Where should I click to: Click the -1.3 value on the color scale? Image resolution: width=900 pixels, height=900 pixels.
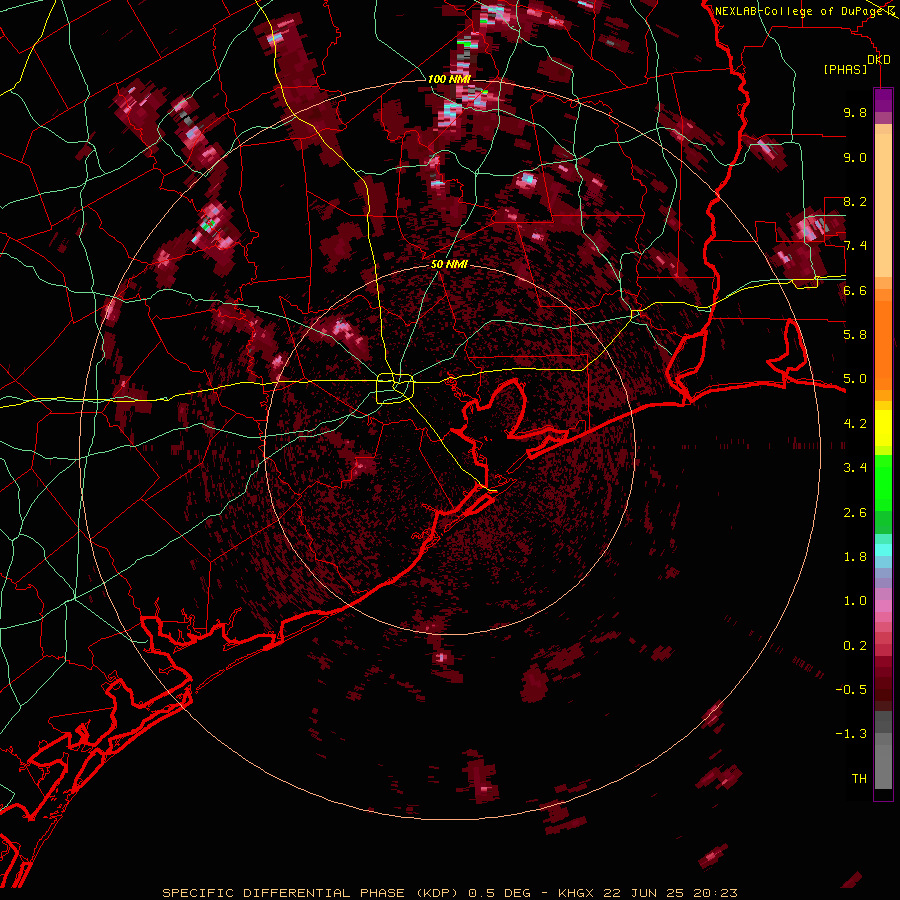click(x=851, y=734)
